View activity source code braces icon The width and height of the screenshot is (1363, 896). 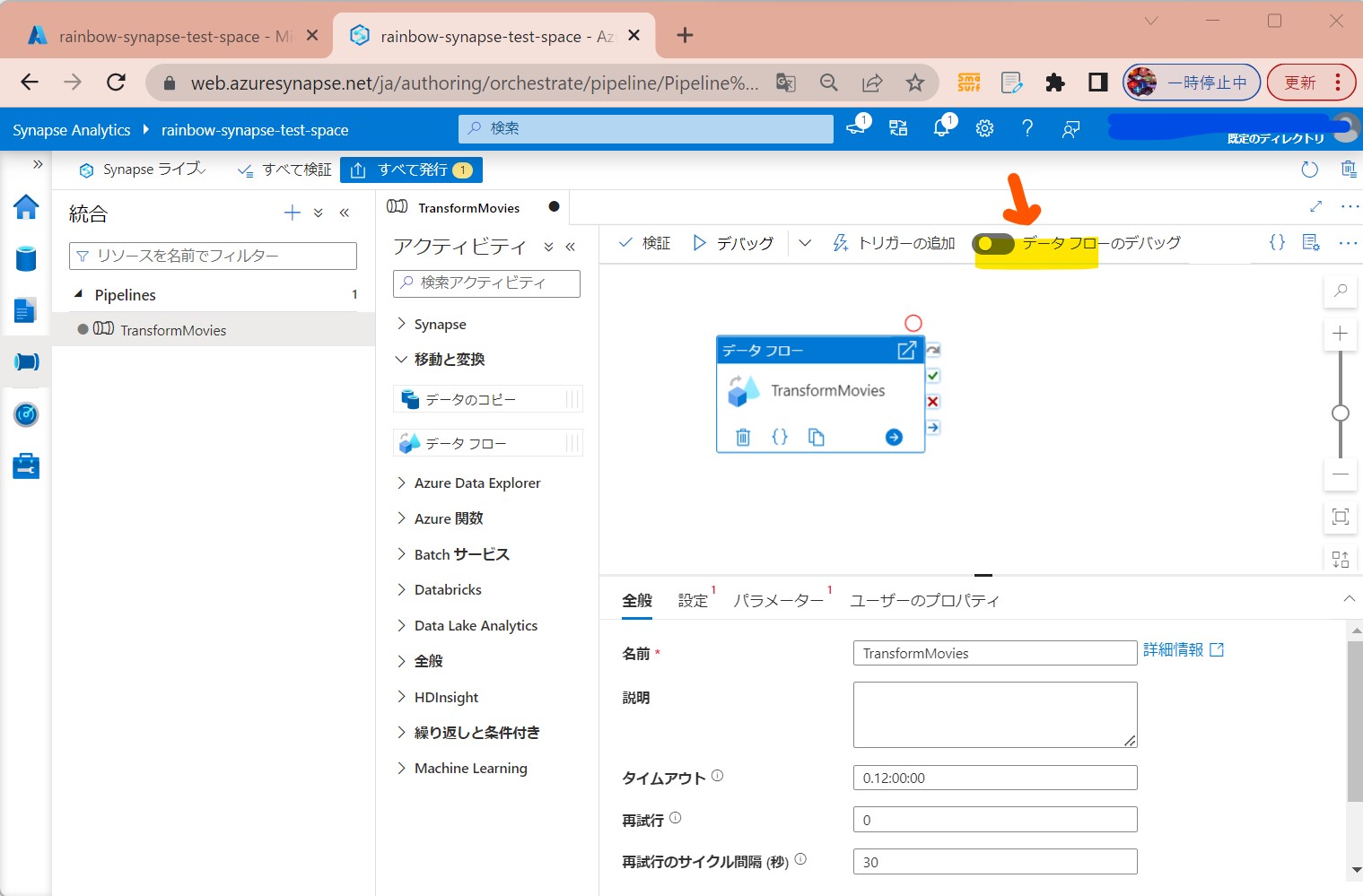[780, 437]
